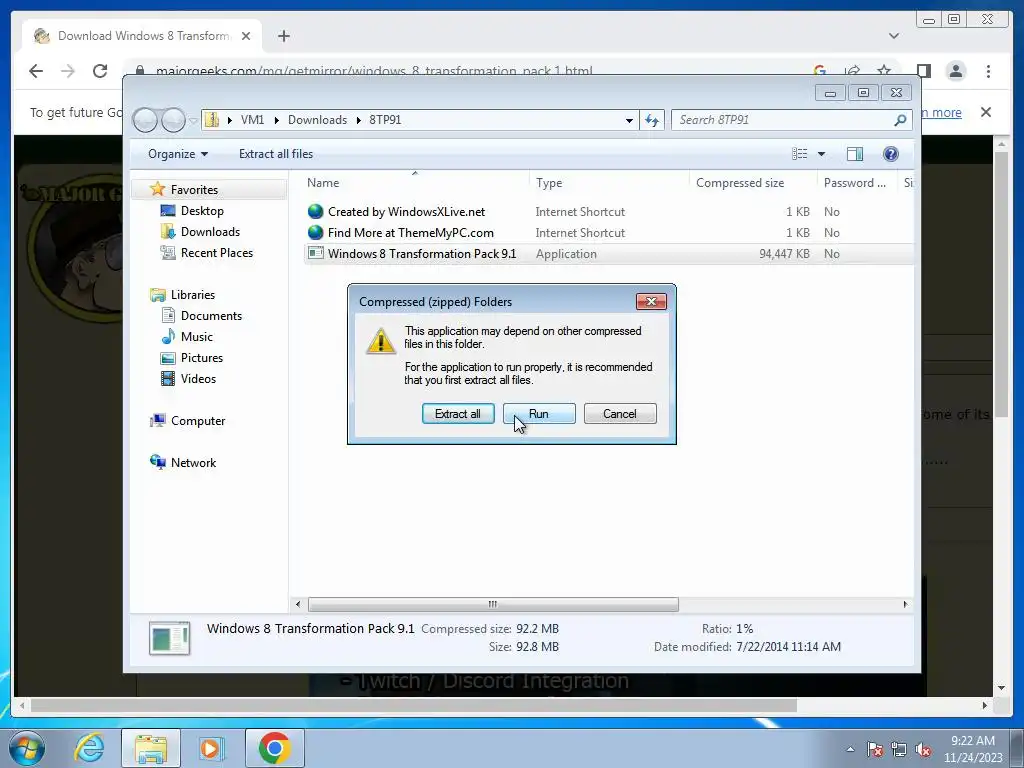Open Chrome tab search dropdown arrow

(x=894, y=36)
